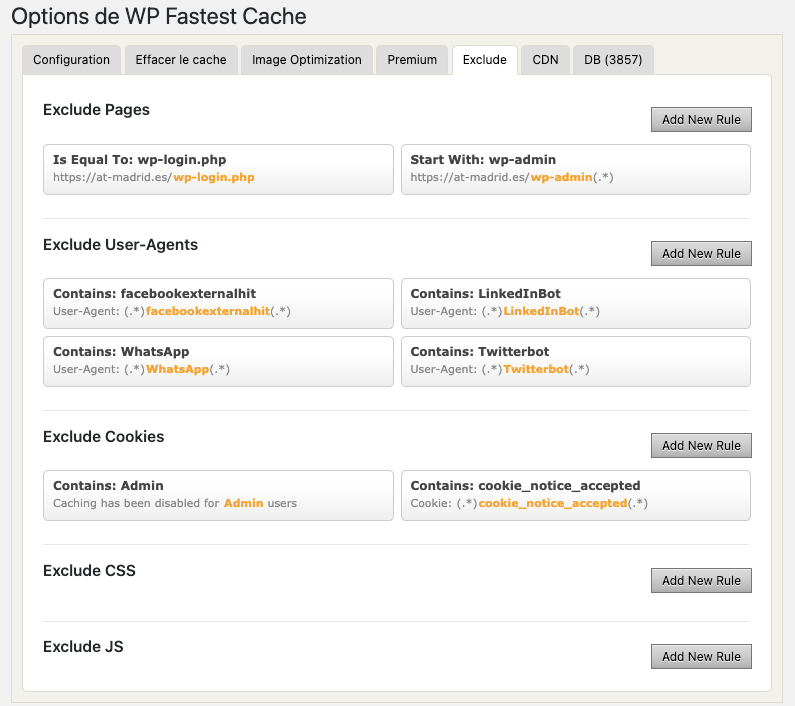This screenshot has width=795, height=706.
Task: Switch to the DB (3857) tab
Action: coord(613,60)
